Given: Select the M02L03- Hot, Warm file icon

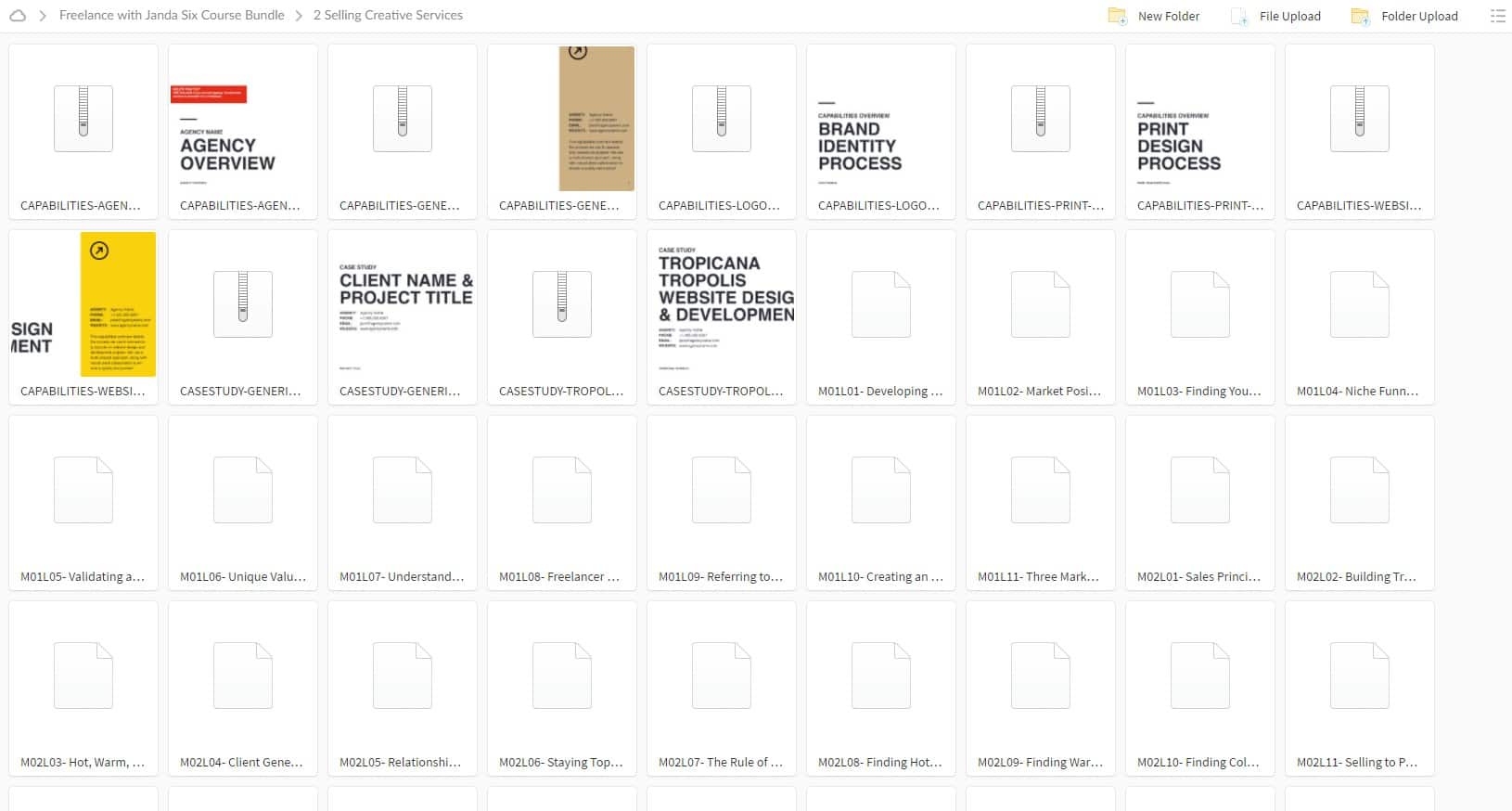Looking at the screenshot, I should click(83, 676).
